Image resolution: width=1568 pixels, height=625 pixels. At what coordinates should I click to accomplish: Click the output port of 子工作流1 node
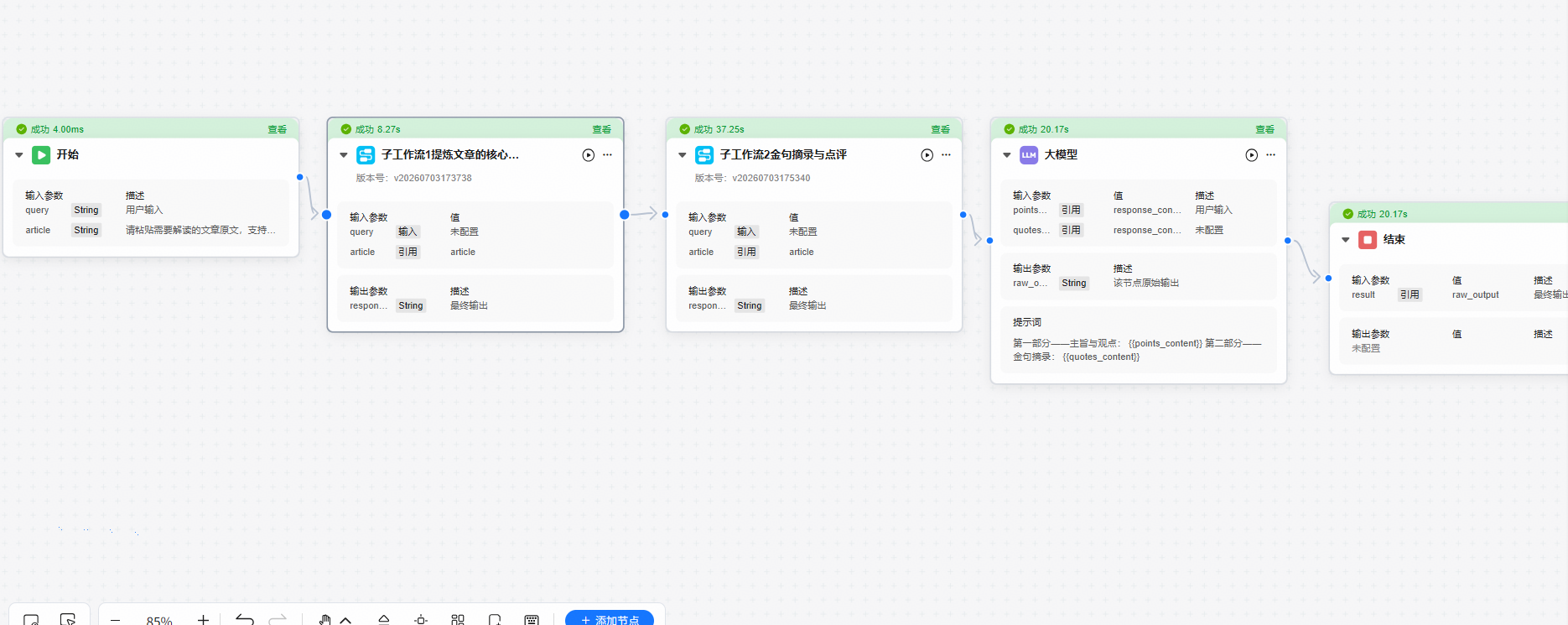625,215
